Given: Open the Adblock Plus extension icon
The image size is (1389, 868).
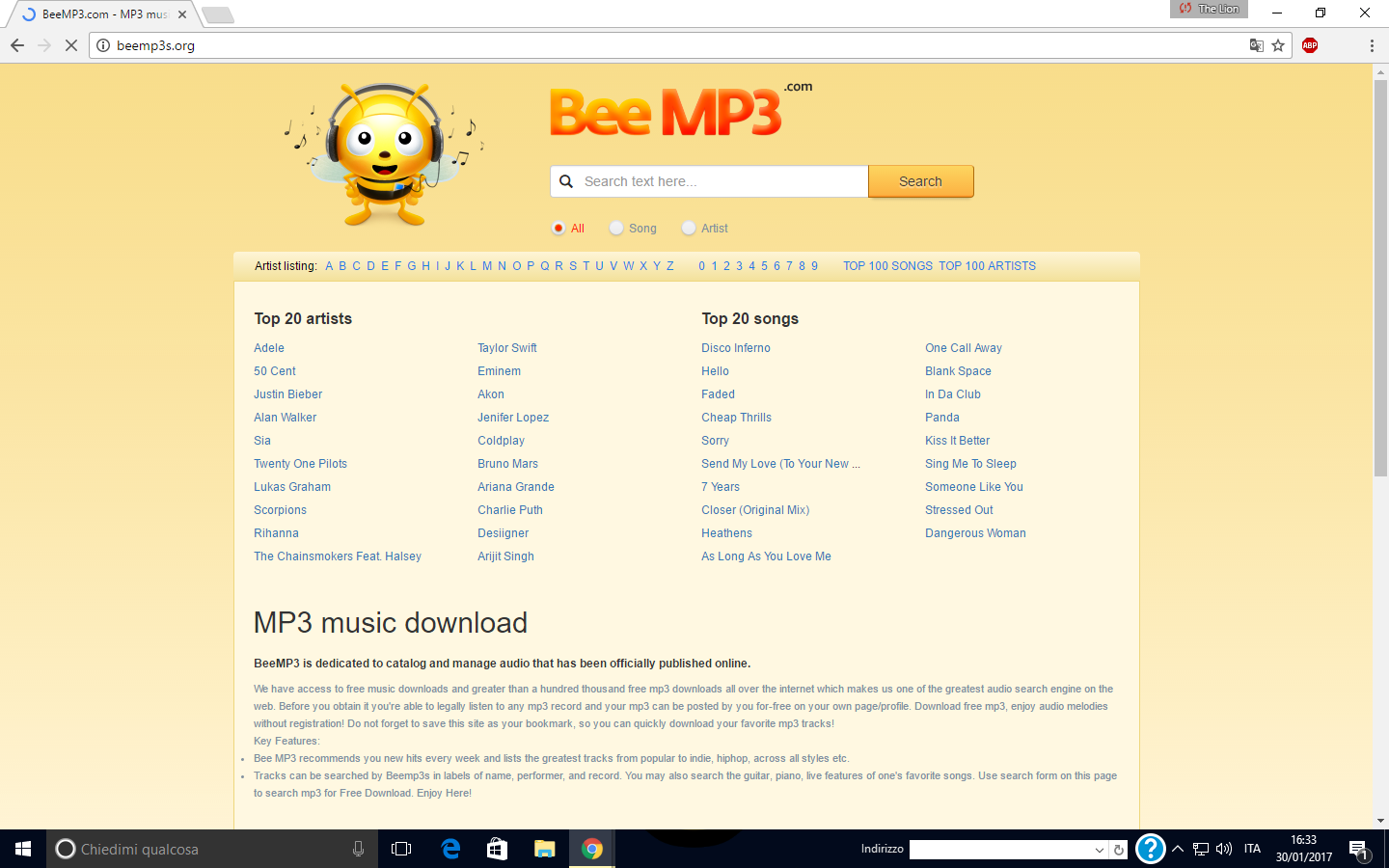Looking at the screenshot, I should pyautogui.click(x=1310, y=45).
